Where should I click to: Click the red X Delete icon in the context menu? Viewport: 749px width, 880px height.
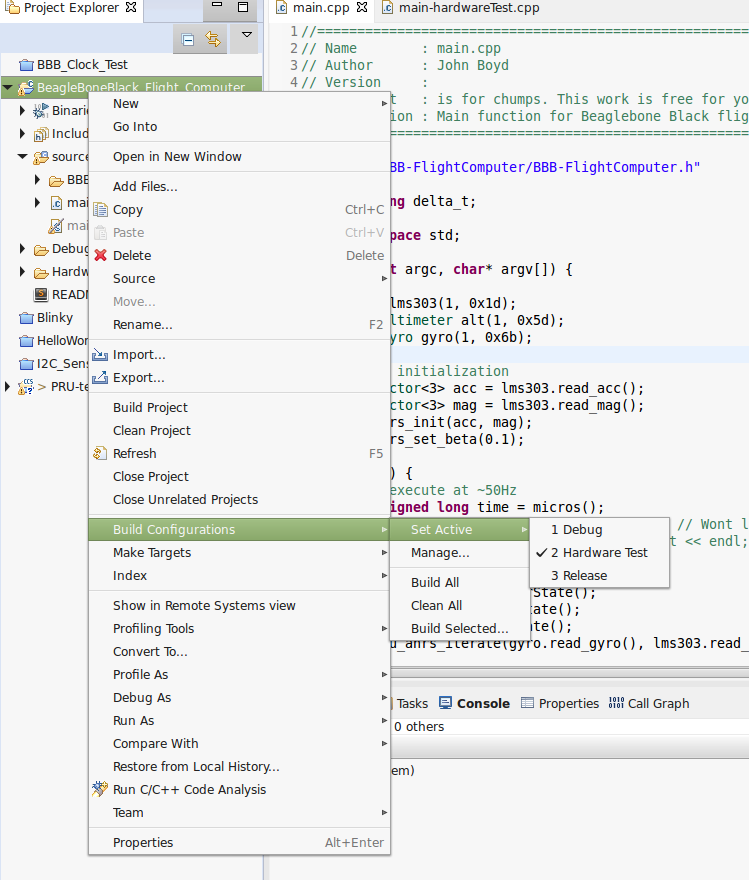click(100, 256)
